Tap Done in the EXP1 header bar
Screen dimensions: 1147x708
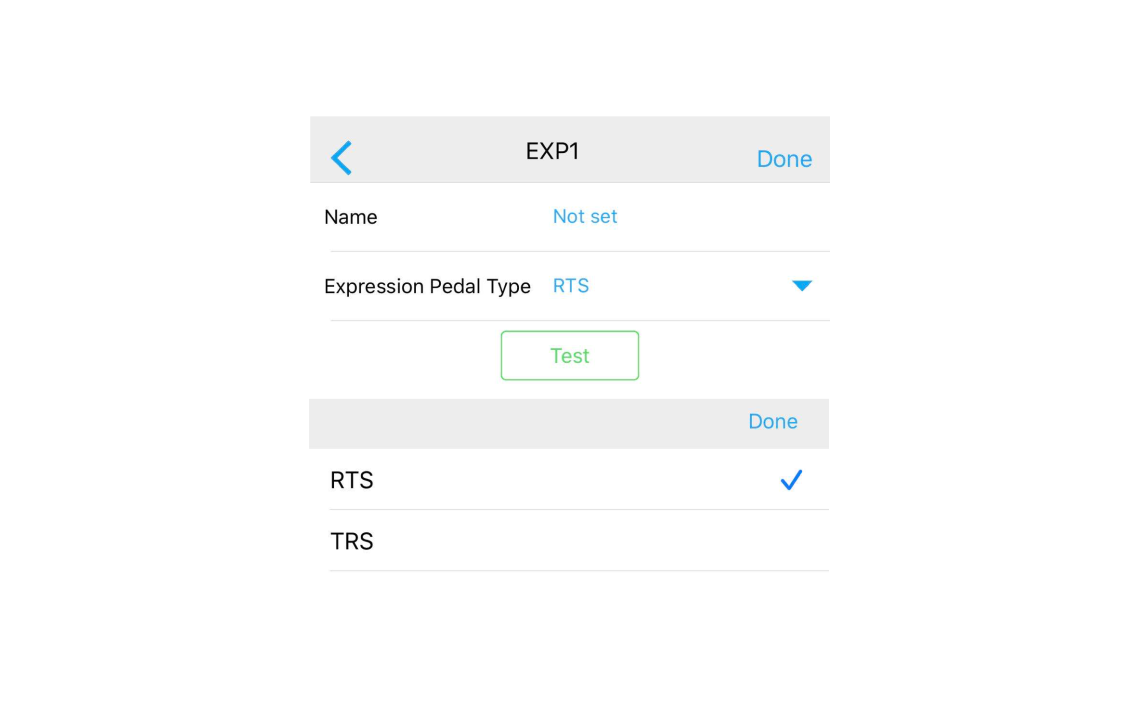coord(784,159)
